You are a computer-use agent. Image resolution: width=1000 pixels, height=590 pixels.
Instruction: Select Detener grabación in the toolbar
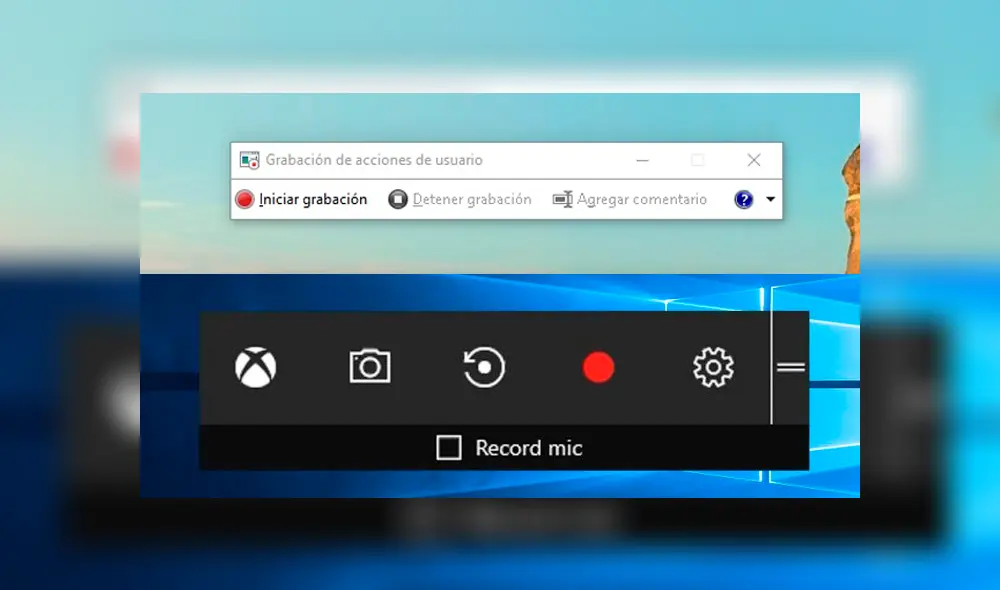coord(460,199)
